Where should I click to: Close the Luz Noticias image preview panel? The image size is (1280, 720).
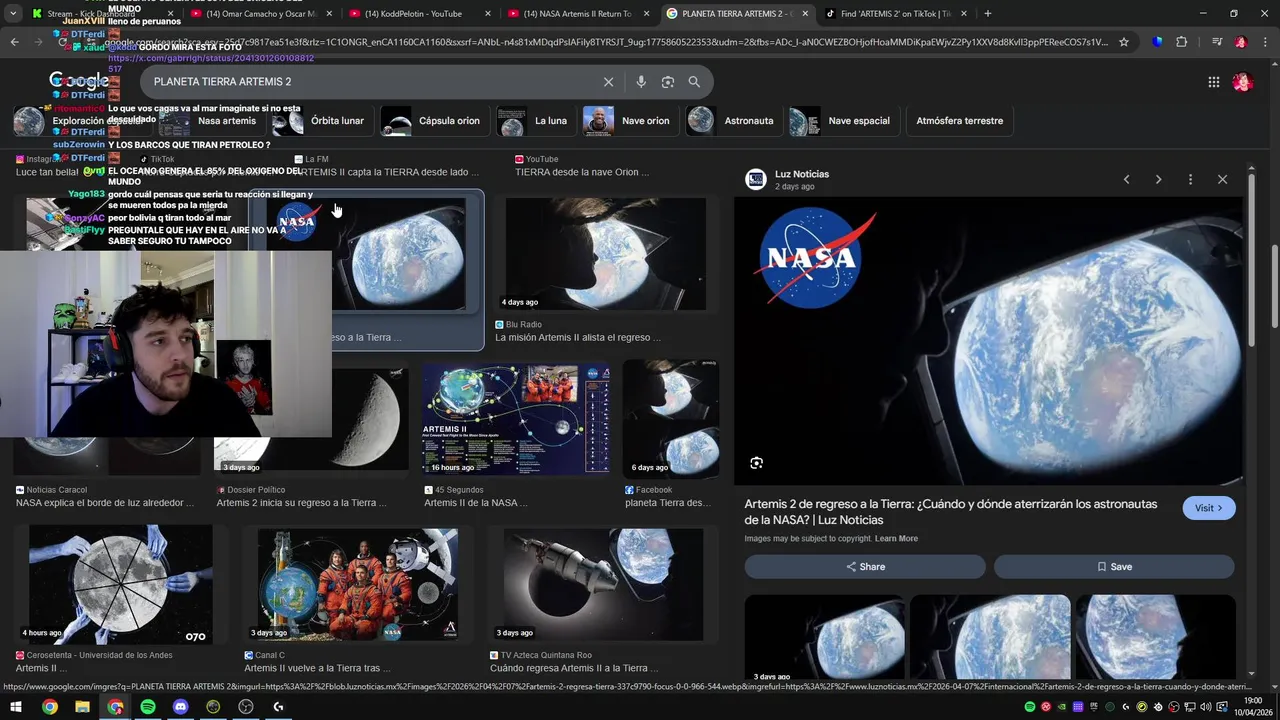pyautogui.click(x=1222, y=179)
